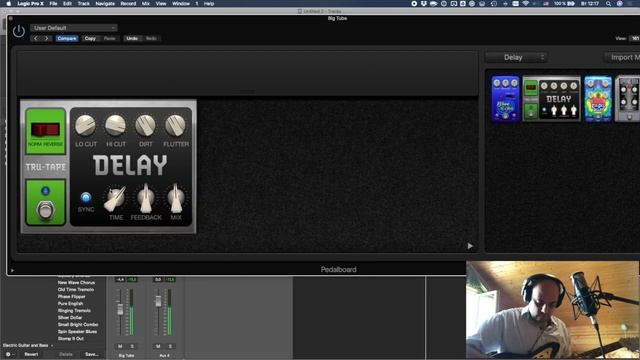Click the pedalboard routing play arrow

click(x=470, y=246)
